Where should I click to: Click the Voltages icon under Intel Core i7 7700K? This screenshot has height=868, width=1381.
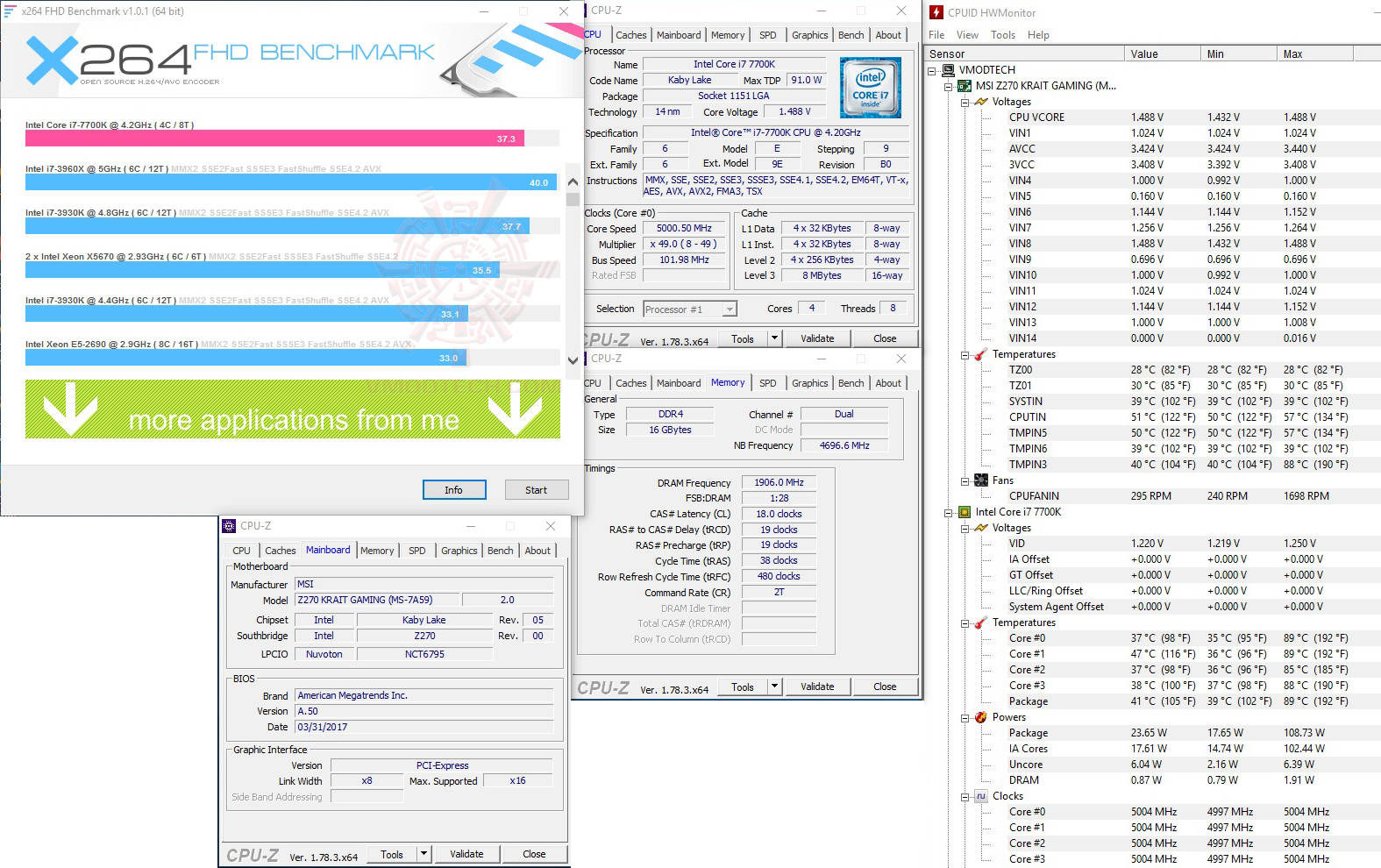tap(981, 528)
